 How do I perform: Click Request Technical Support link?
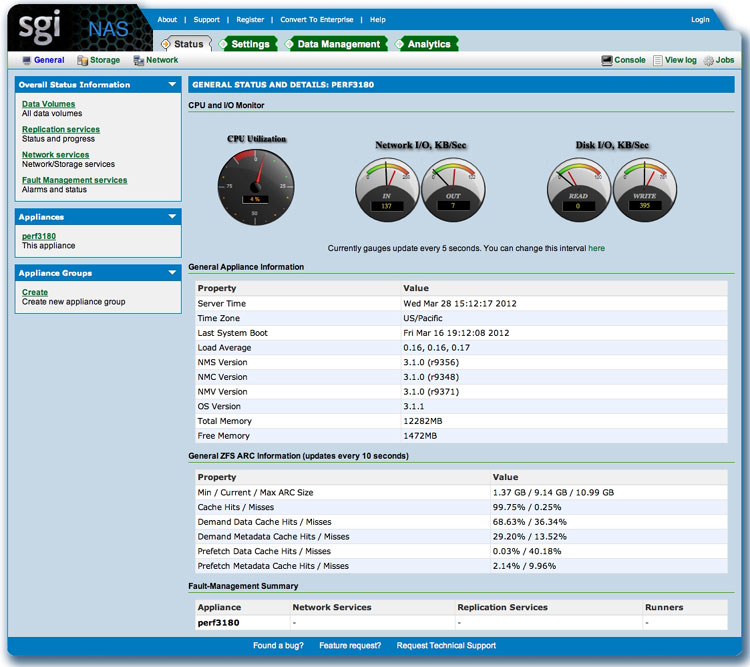(446, 645)
